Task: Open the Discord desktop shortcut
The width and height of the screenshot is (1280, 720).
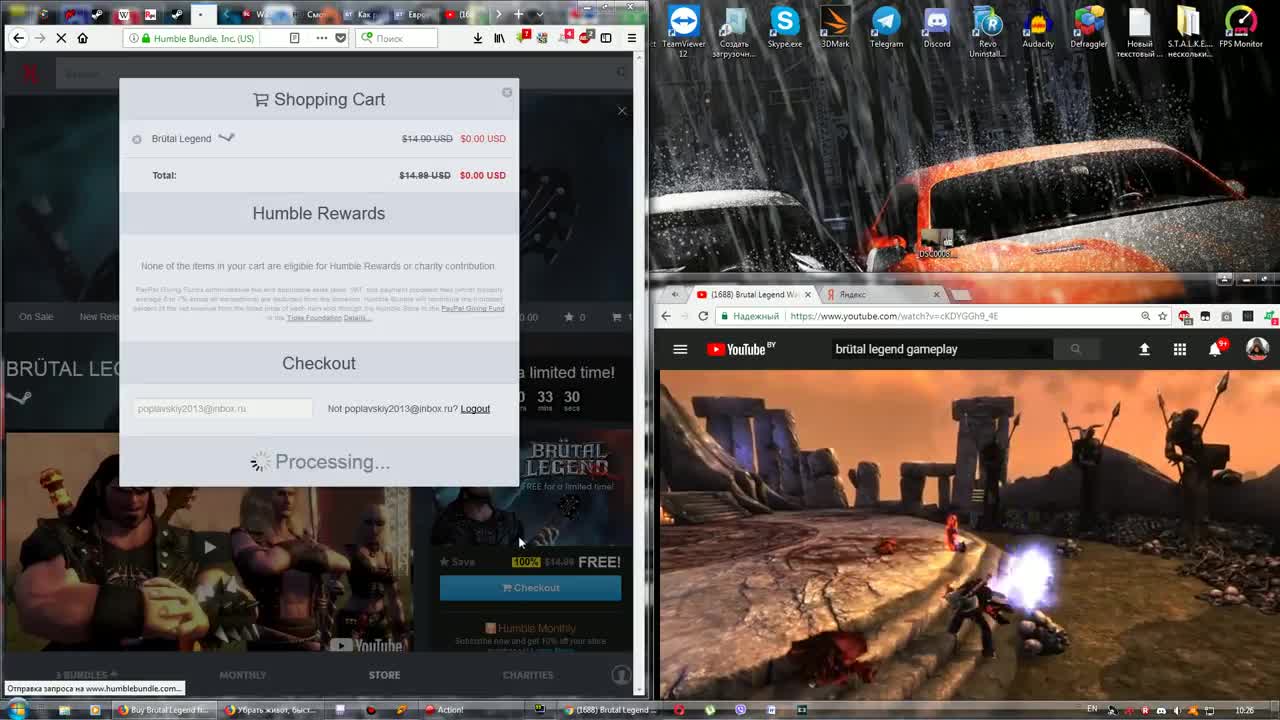Action: tap(937, 28)
